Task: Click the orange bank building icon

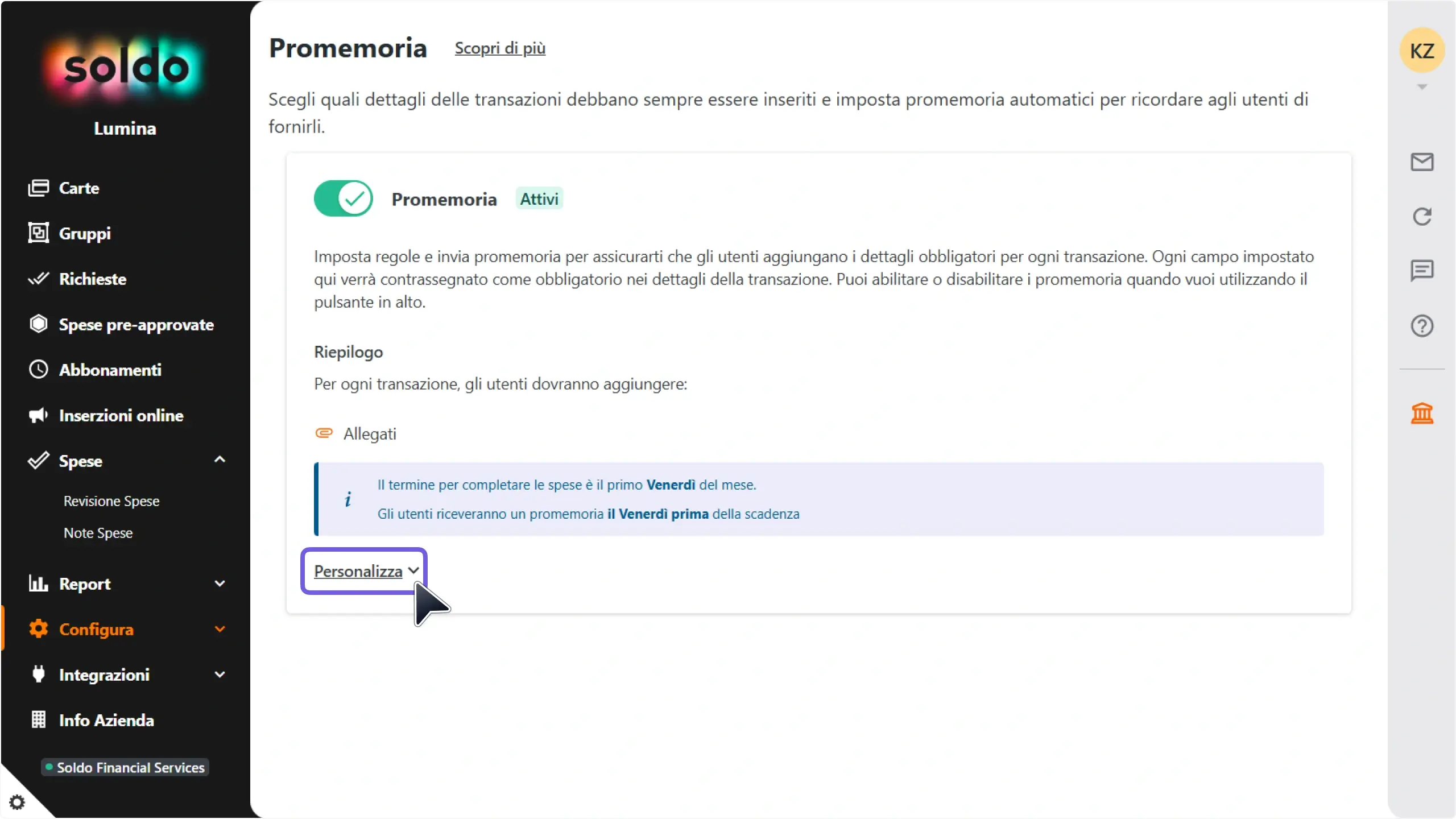Action: click(1422, 413)
